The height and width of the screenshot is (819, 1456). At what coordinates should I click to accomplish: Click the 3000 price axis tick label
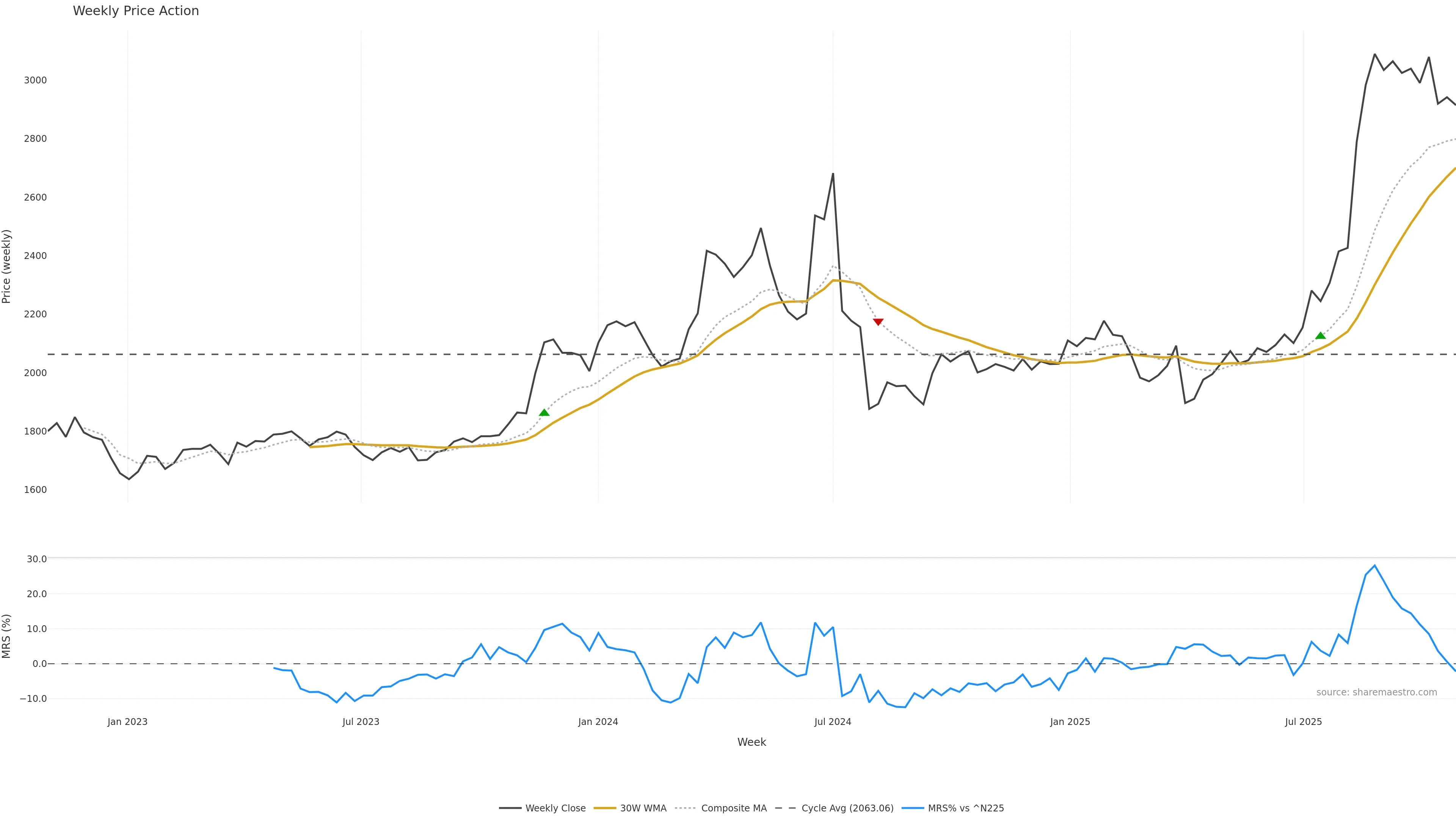[35, 80]
